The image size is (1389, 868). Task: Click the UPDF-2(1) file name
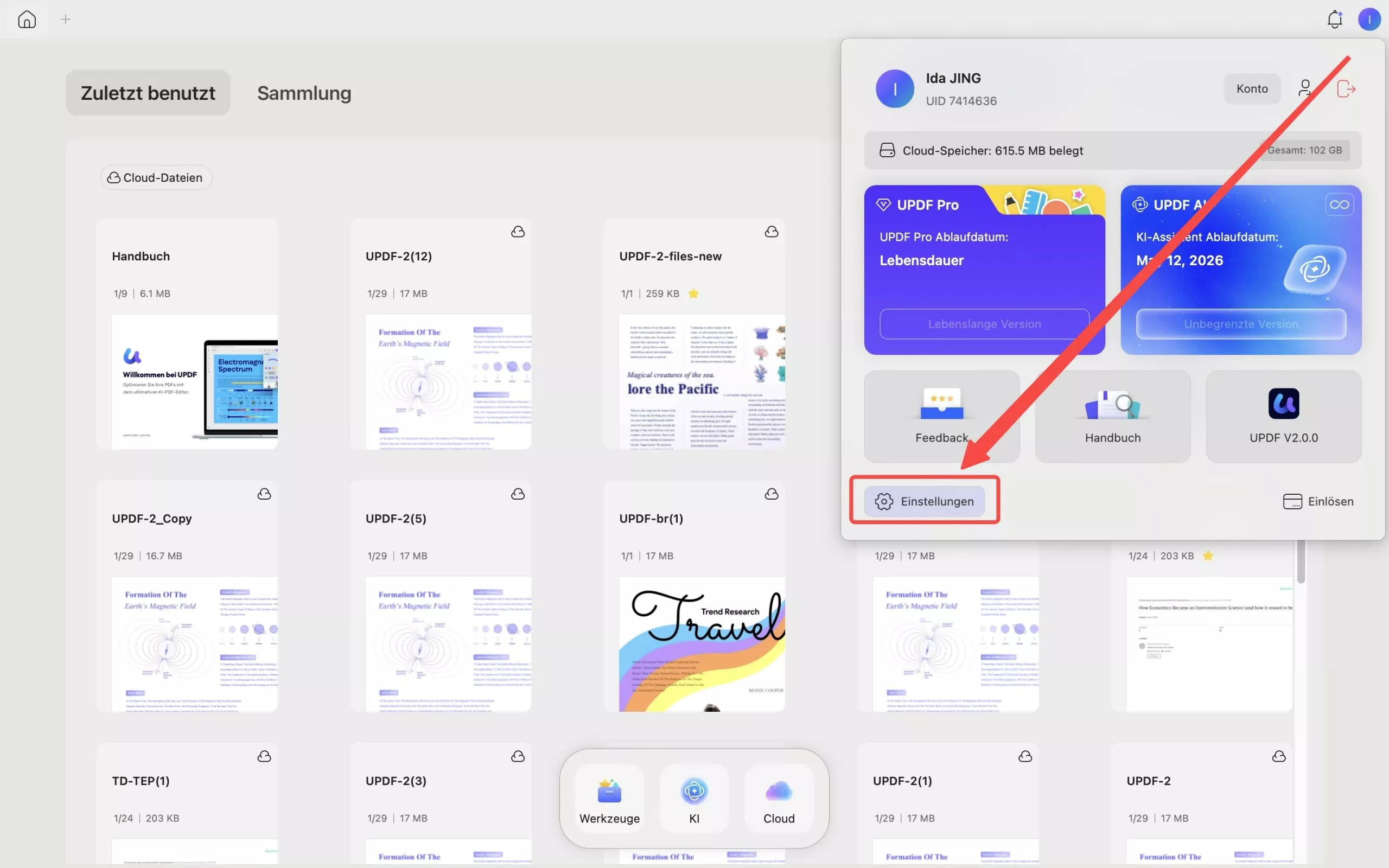902,781
